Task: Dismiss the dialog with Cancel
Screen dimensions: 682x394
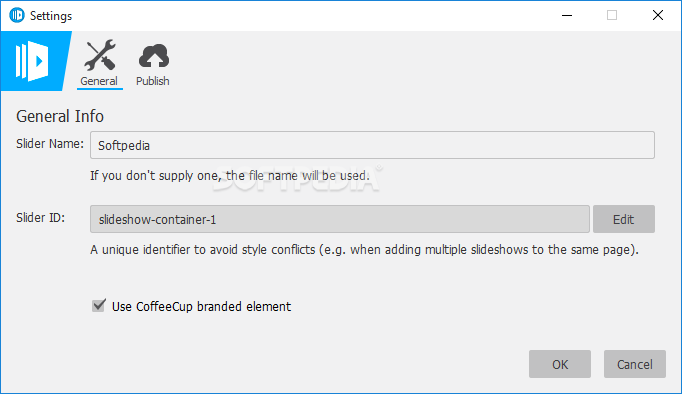Action: pos(635,364)
